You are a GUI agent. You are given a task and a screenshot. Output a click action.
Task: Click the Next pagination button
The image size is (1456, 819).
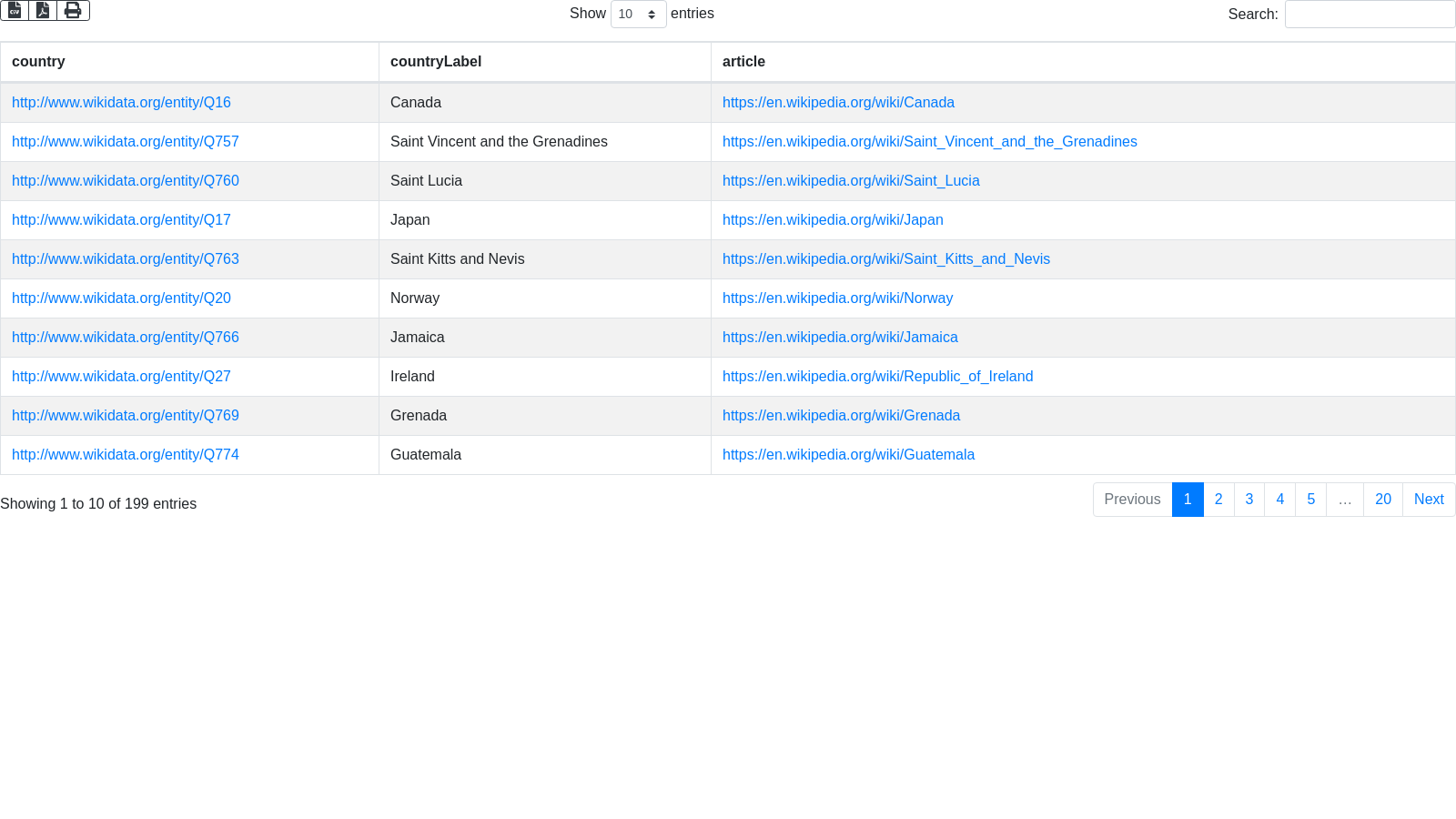coord(1429,500)
